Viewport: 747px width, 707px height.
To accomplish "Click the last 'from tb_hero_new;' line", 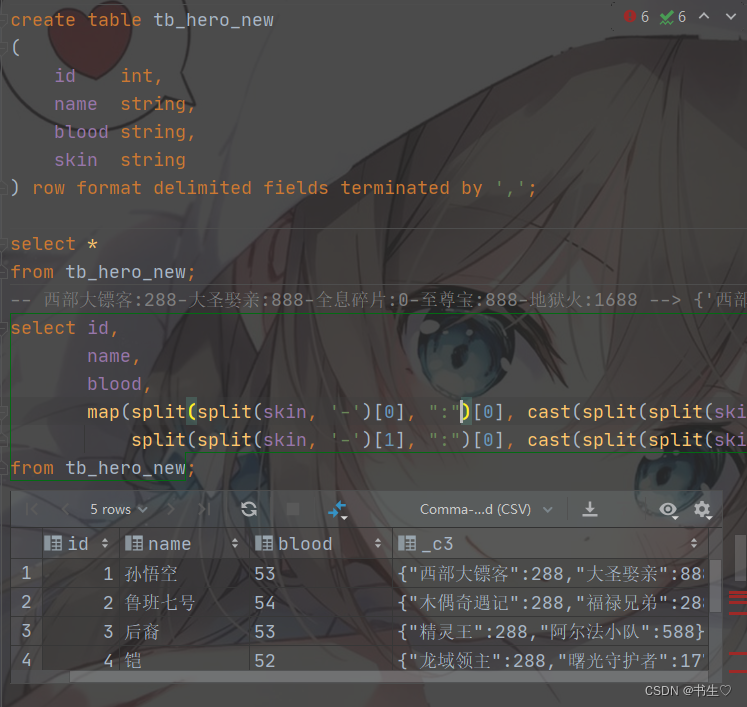I will pyautogui.click(x=103, y=468).
